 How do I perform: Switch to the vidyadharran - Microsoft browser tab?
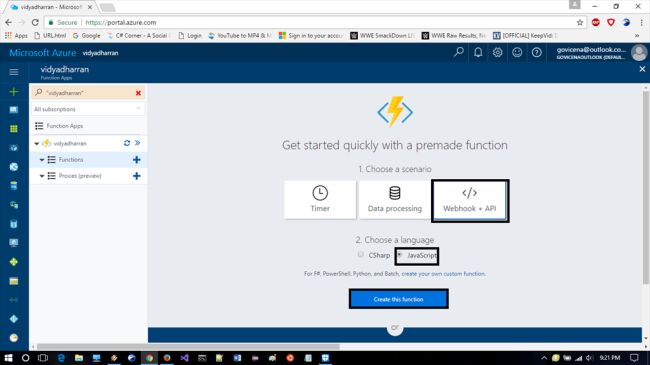click(x=51, y=7)
